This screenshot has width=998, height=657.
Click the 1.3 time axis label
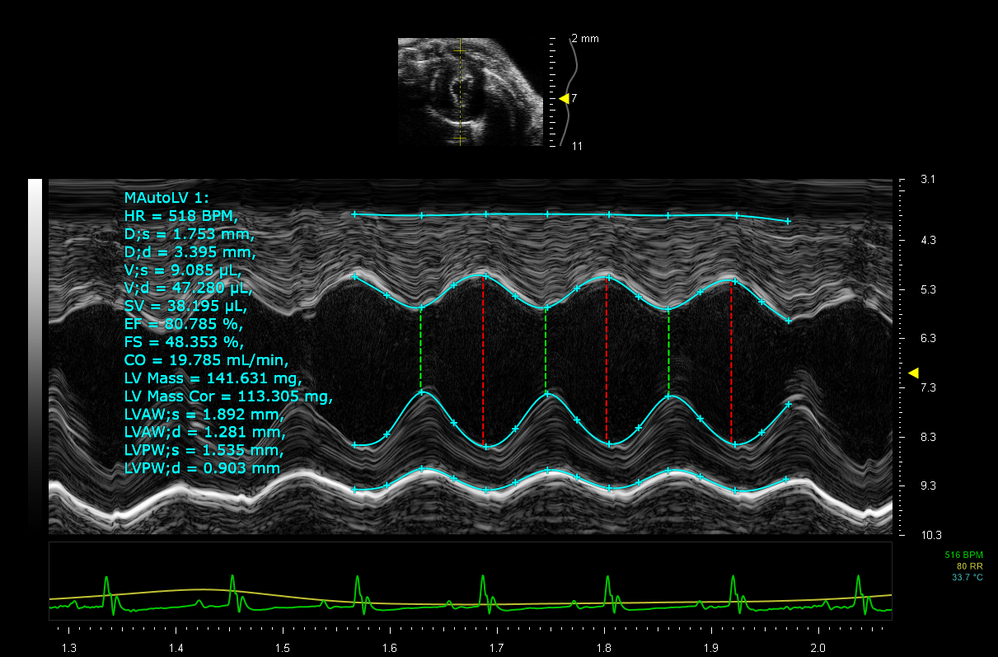(69, 649)
